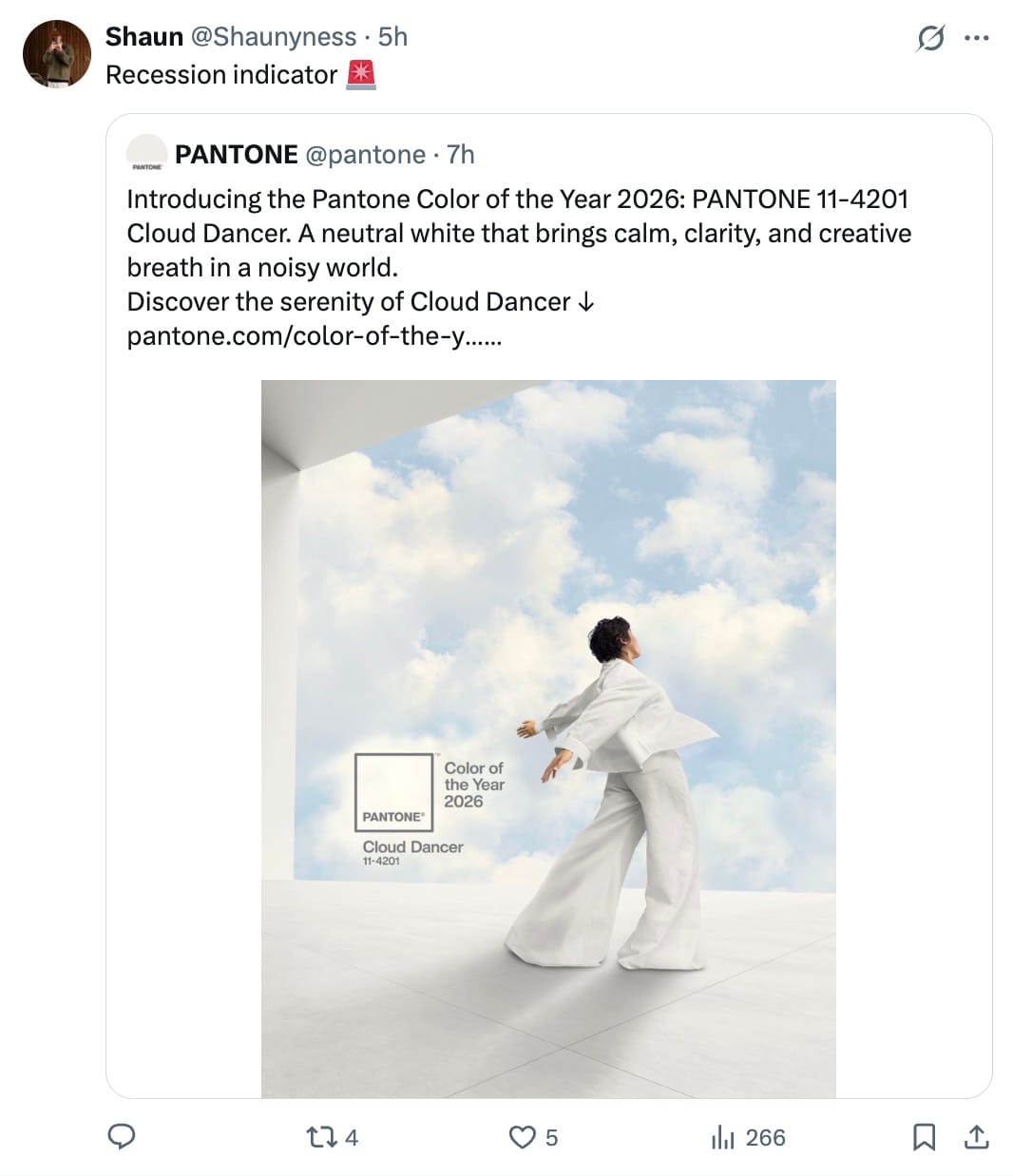This screenshot has height=1176, width=1013.
Task: Repost the tweet via retweet icon
Action: (x=318, y=1137)
